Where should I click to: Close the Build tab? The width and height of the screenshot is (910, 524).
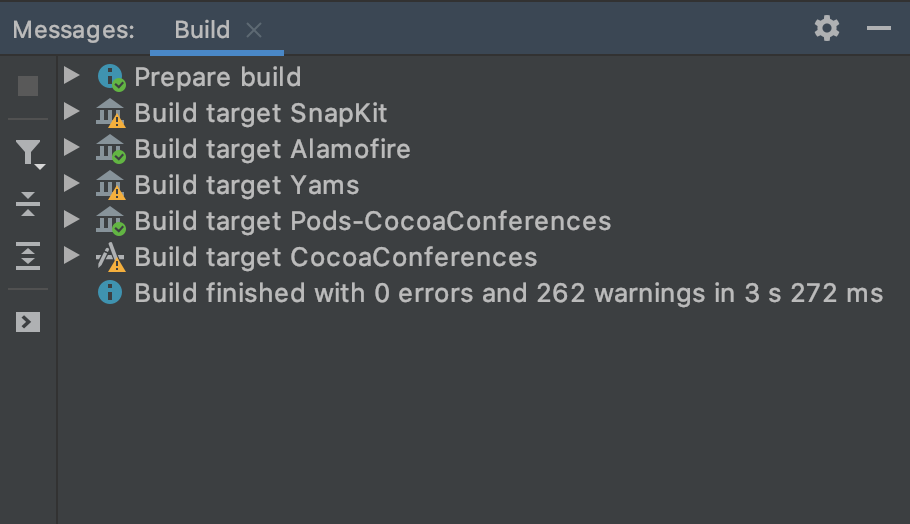click(x=254, y=30)
